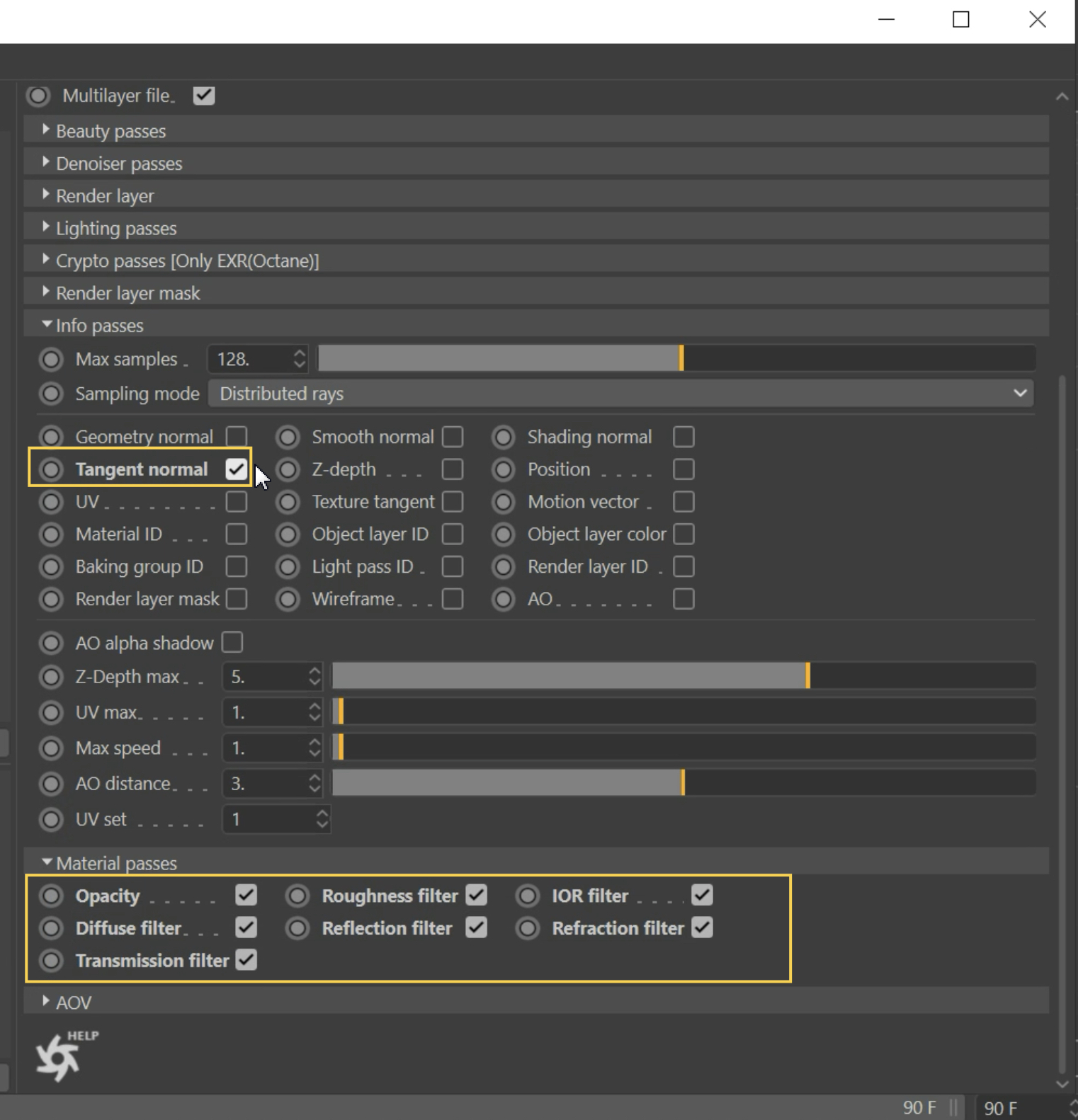Disable the Tangent normal checkbox

click(x=237, y=469)
